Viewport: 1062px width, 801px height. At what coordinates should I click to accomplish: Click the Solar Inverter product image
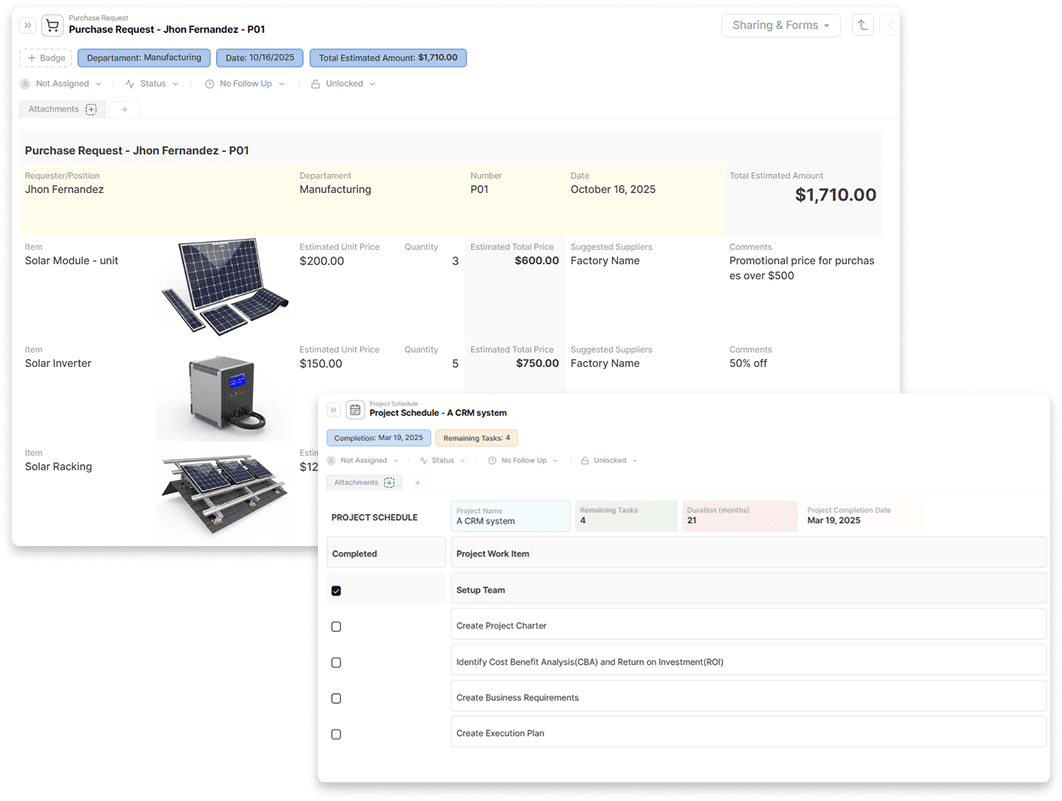click(224, 389)
